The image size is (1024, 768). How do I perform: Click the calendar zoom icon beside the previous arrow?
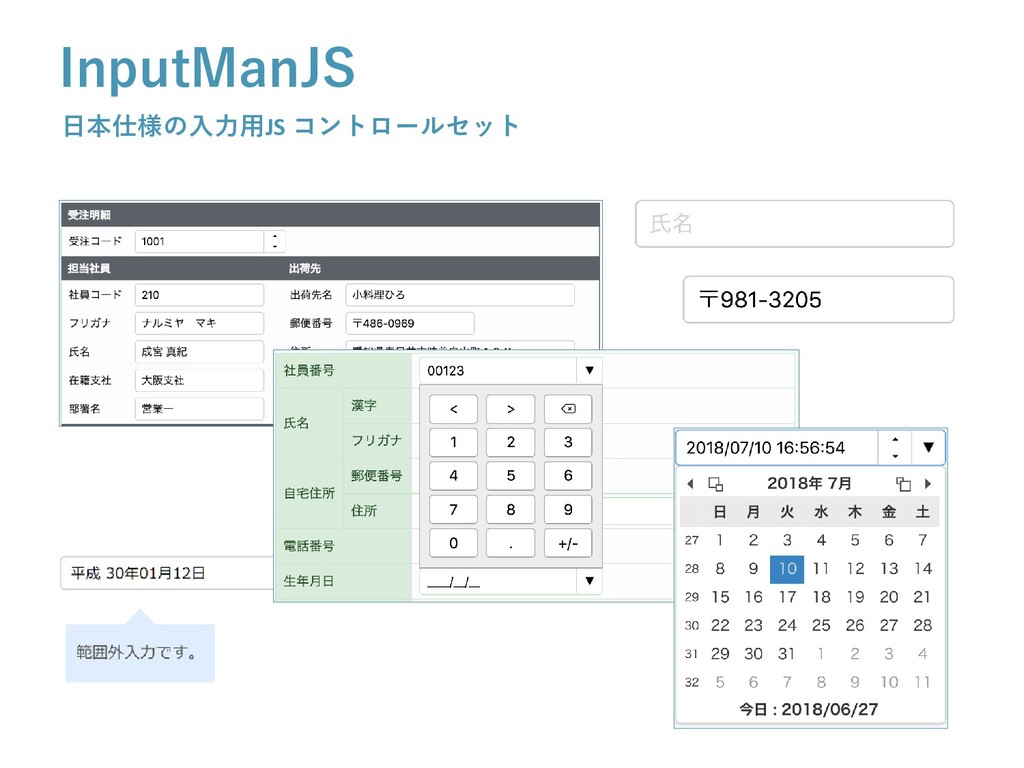tap(715, 484)
